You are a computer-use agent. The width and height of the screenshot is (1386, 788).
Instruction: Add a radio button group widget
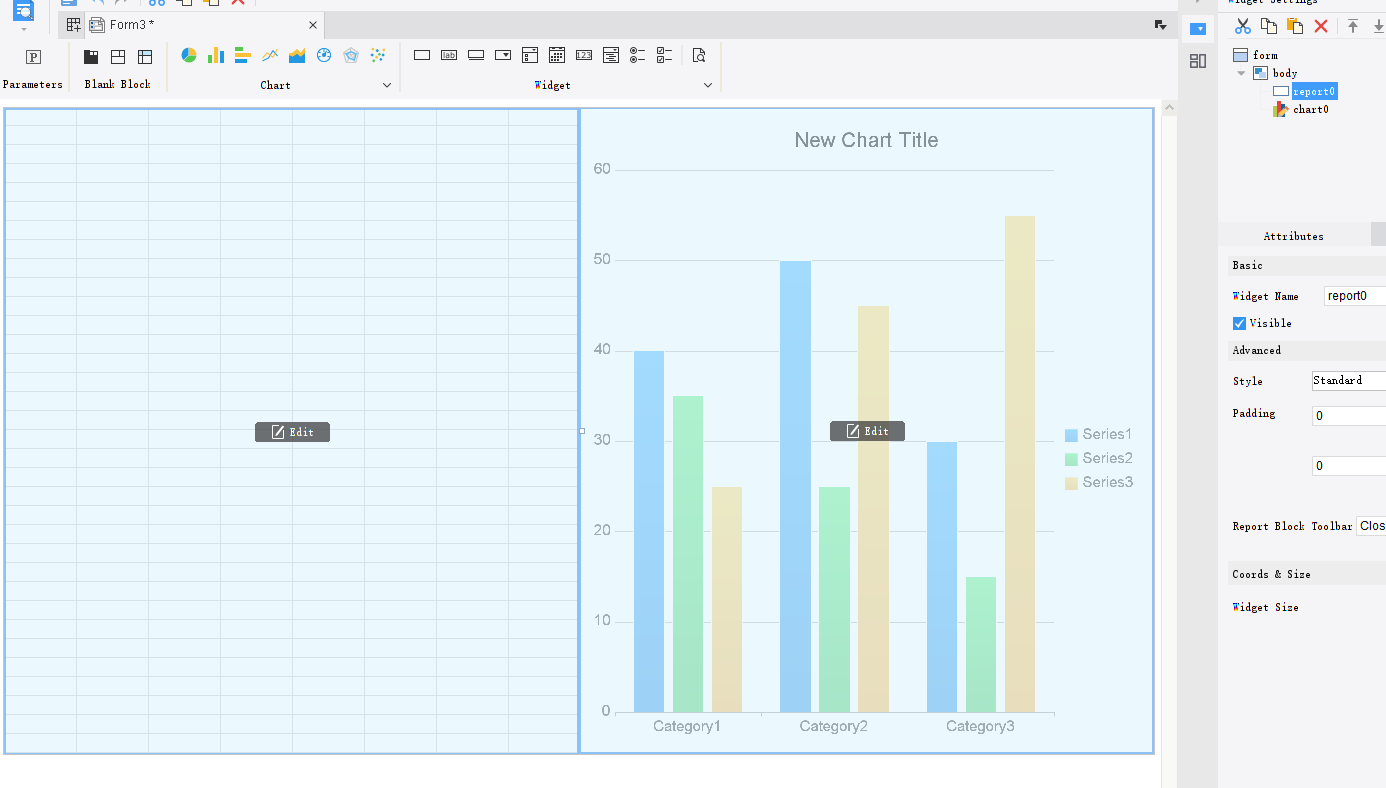[638, 55]
